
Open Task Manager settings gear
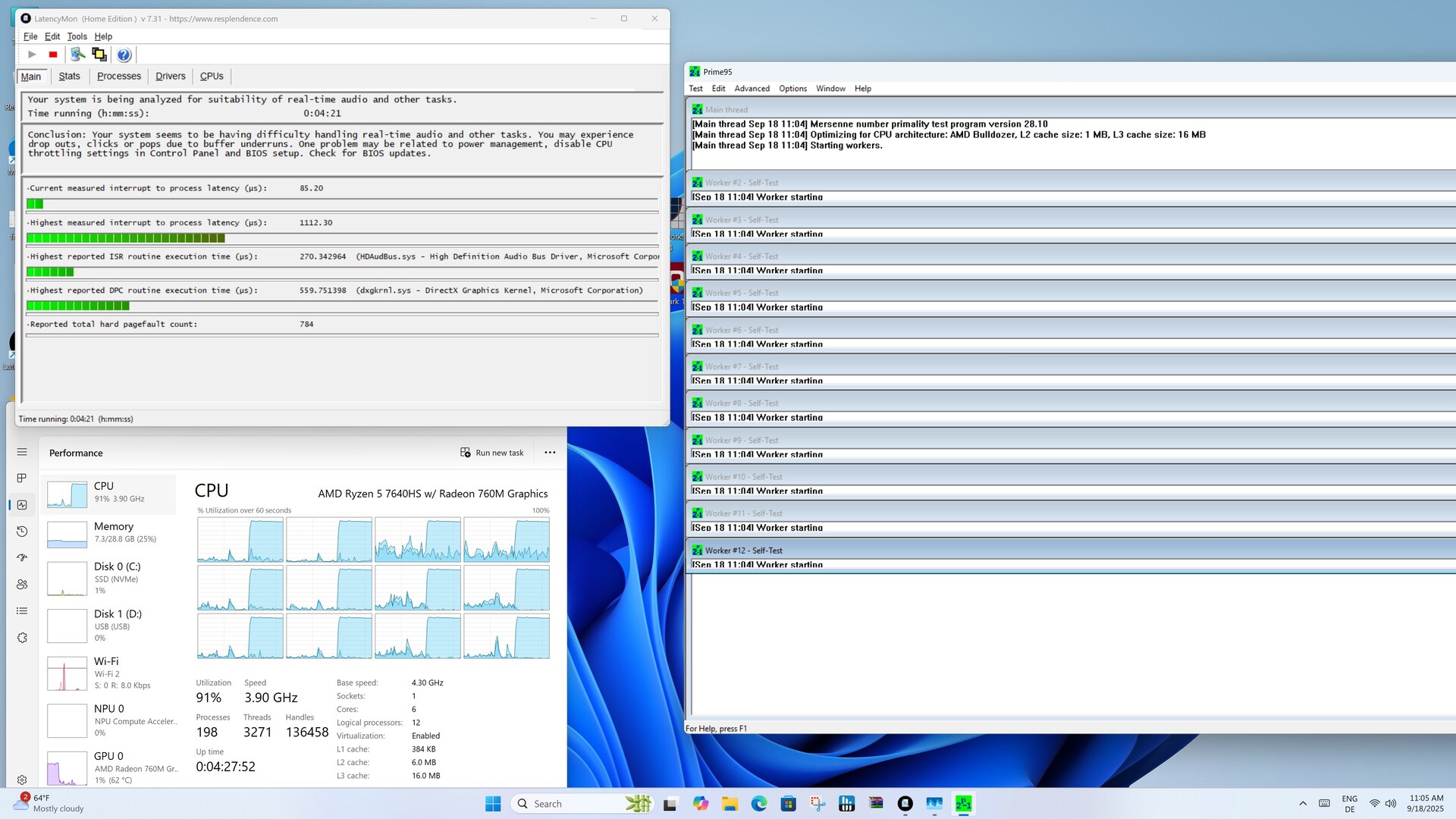pyautogui.click(x=22, y=780)
